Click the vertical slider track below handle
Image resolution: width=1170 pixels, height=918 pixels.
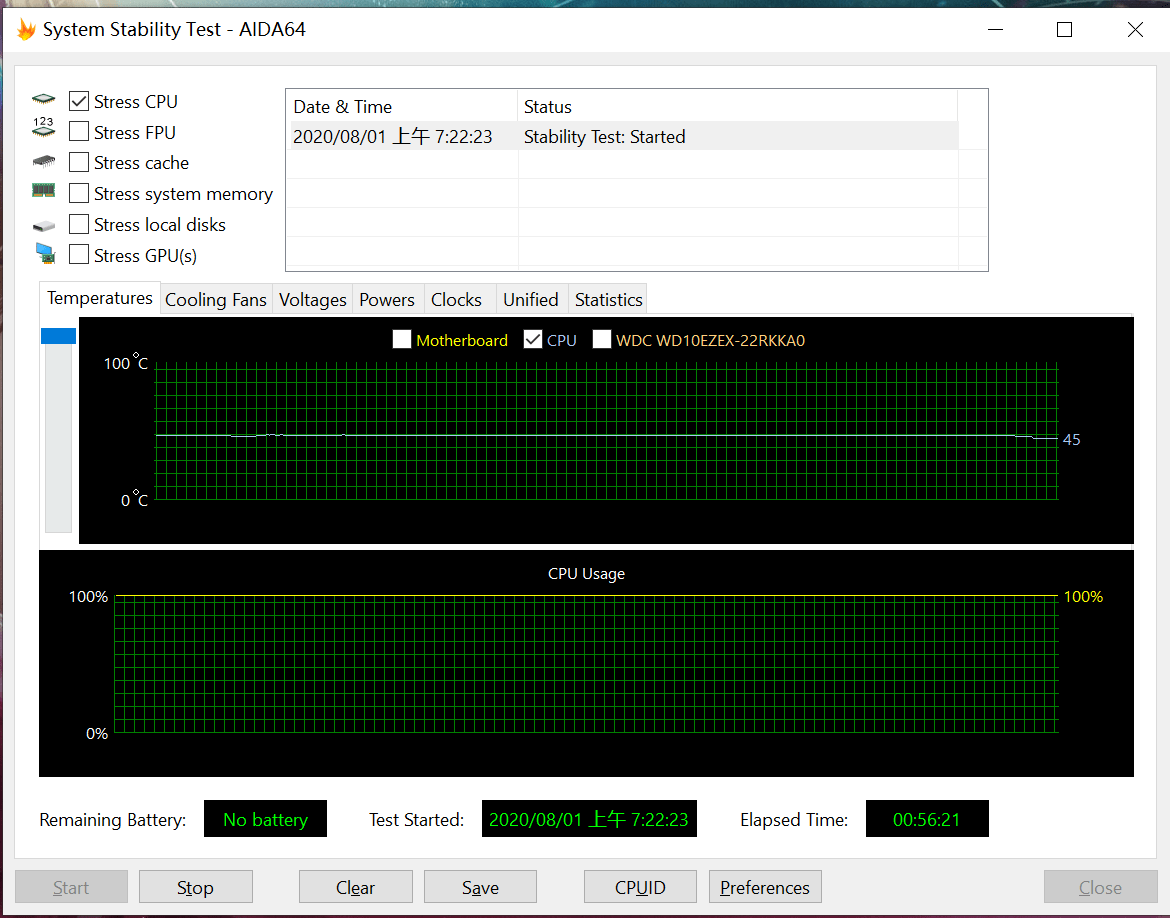pos(58,438)
